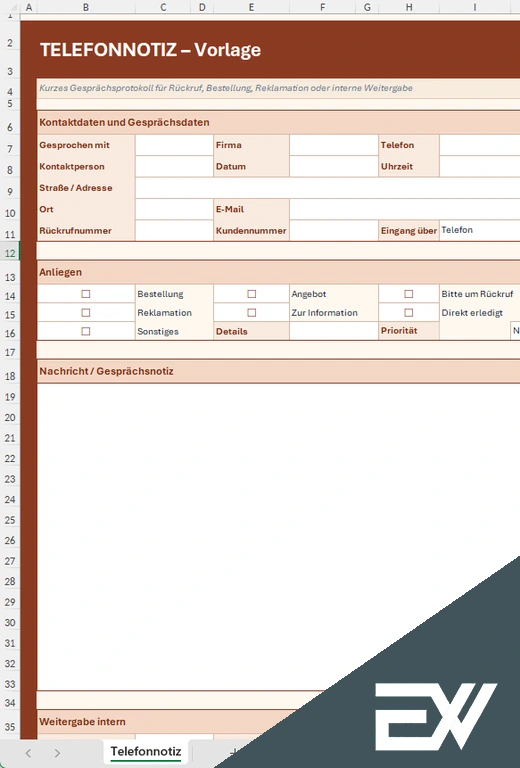520x768 pixels.
Task: Select the Anliegen section heading
Action: point(61,272)
